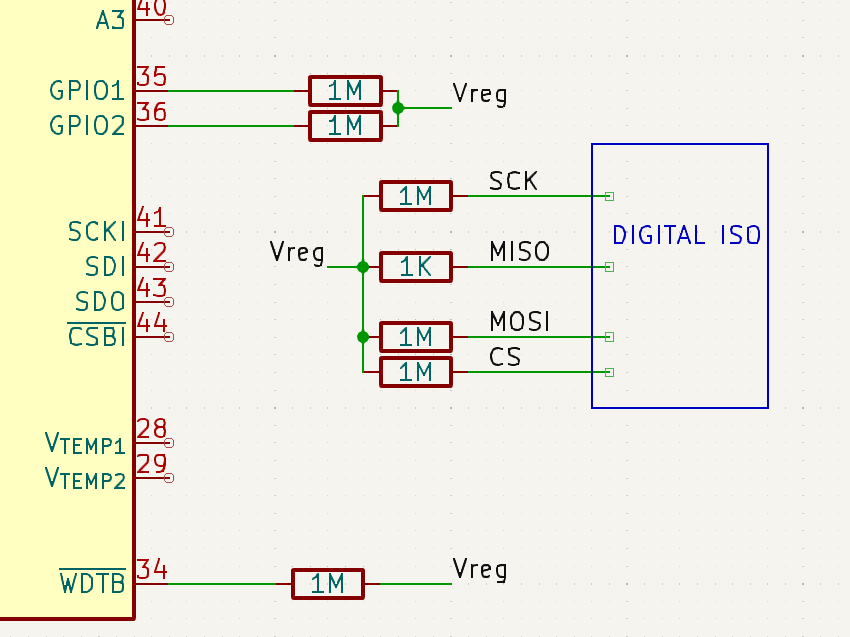Click pin number 36
The image size is (850, 637).
tap(152, 112)
